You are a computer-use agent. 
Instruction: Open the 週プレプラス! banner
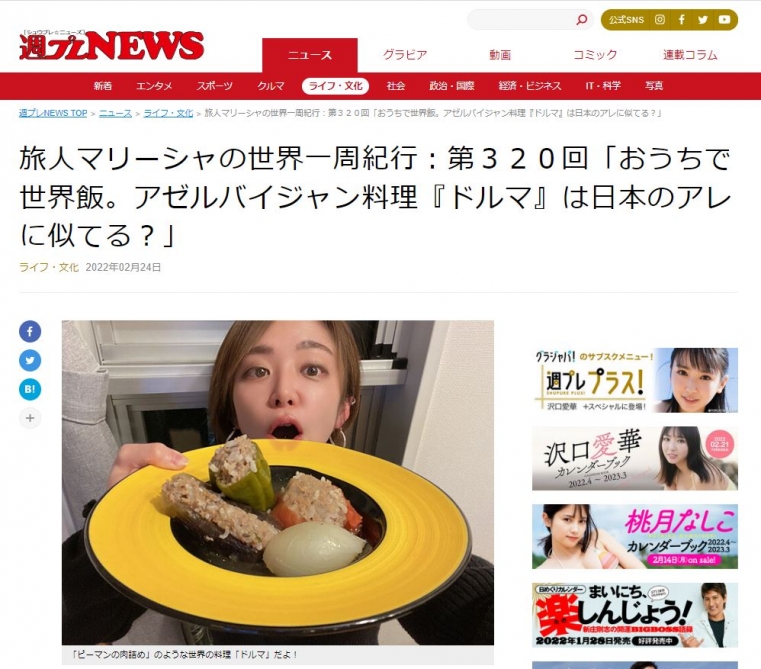pos(635,380)
